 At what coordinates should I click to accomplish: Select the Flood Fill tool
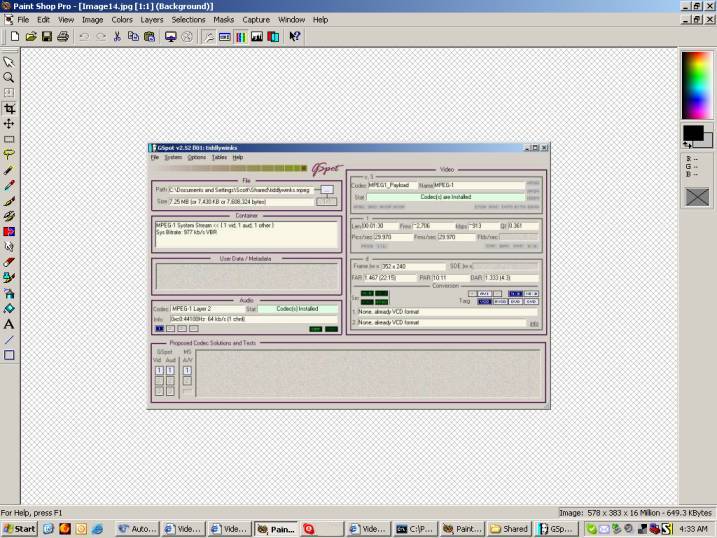(9, 309)
